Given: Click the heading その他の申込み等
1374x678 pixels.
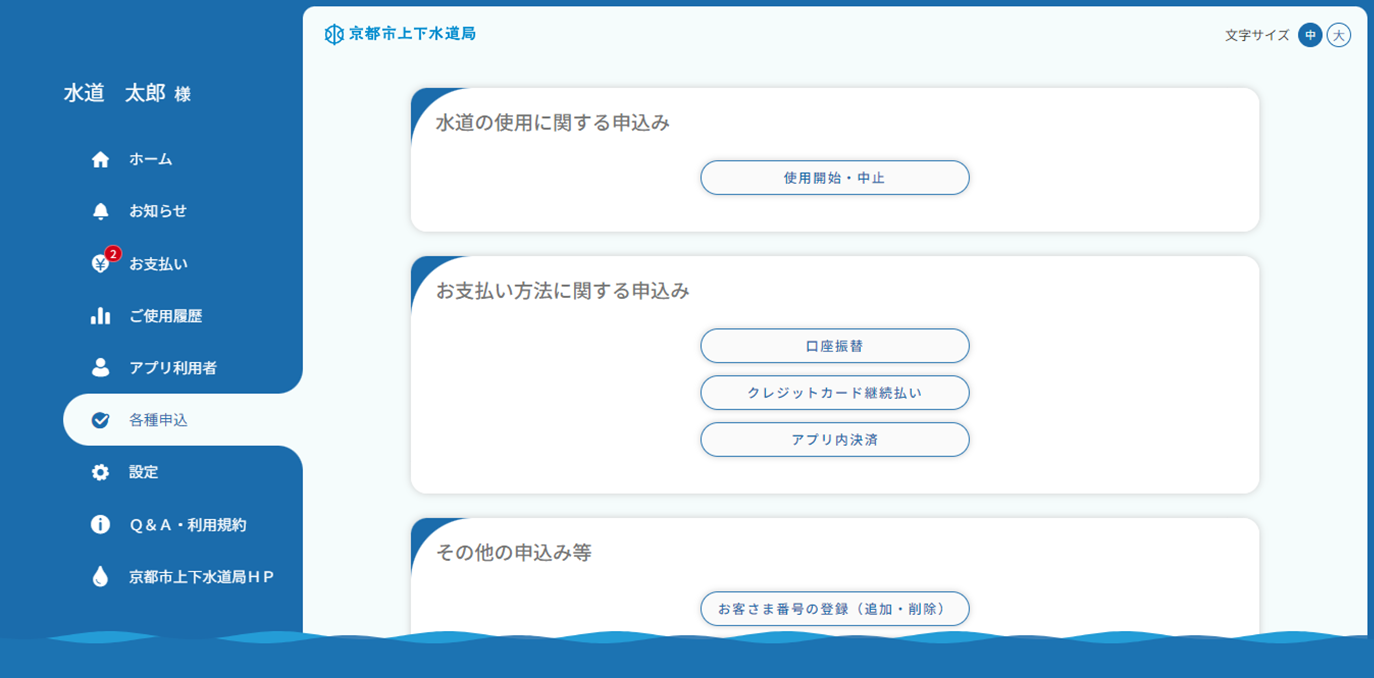Looking at the screenshot, I should point(514,552).
